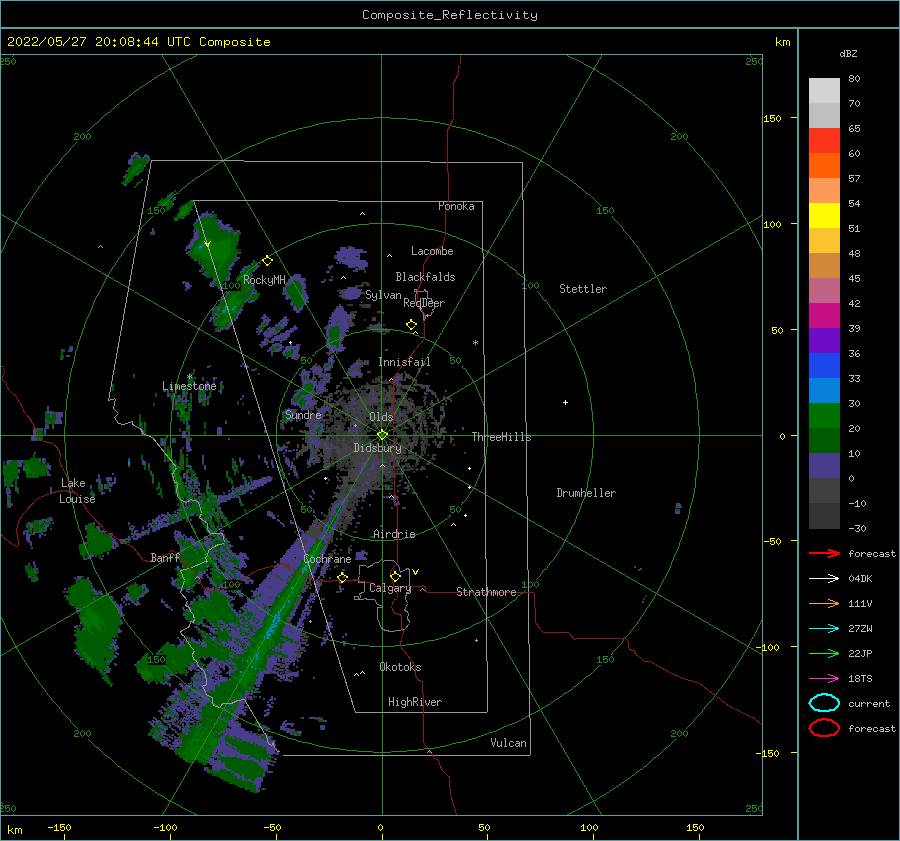Screen dimensions: 900x841
Task: Select the Airdrie label
Action: 394,534
